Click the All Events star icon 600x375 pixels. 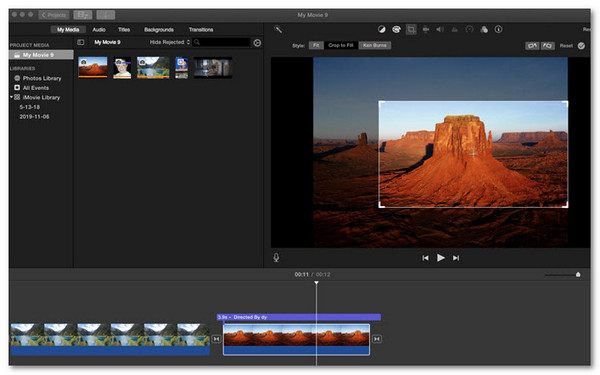pos(17,88)
